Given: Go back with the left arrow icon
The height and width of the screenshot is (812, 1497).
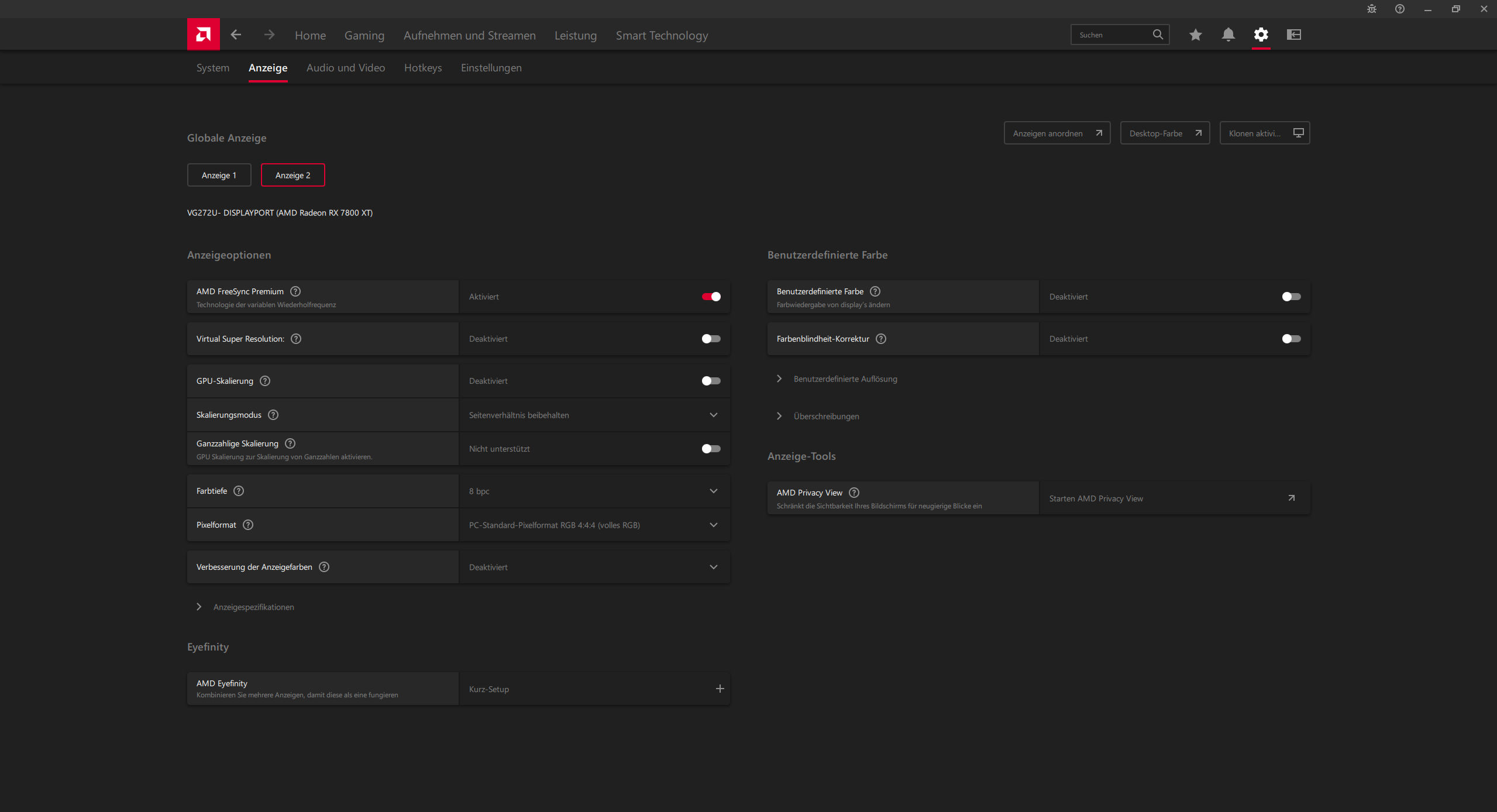Looking at the screenshot, I should pos(236,35).
